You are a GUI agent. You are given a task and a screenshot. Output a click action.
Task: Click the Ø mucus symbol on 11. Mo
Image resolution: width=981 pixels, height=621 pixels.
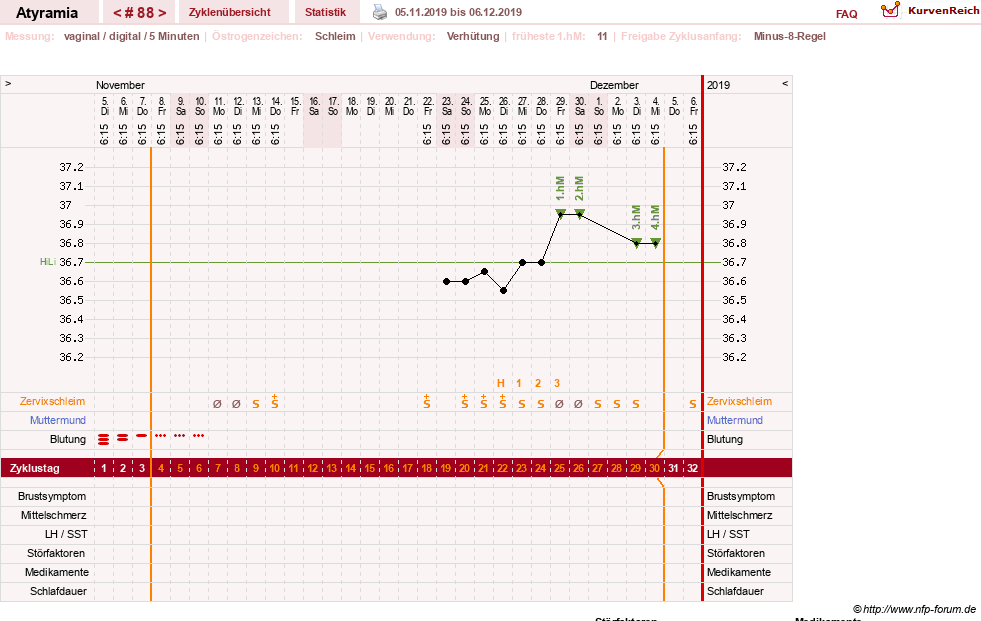(217, 404)
